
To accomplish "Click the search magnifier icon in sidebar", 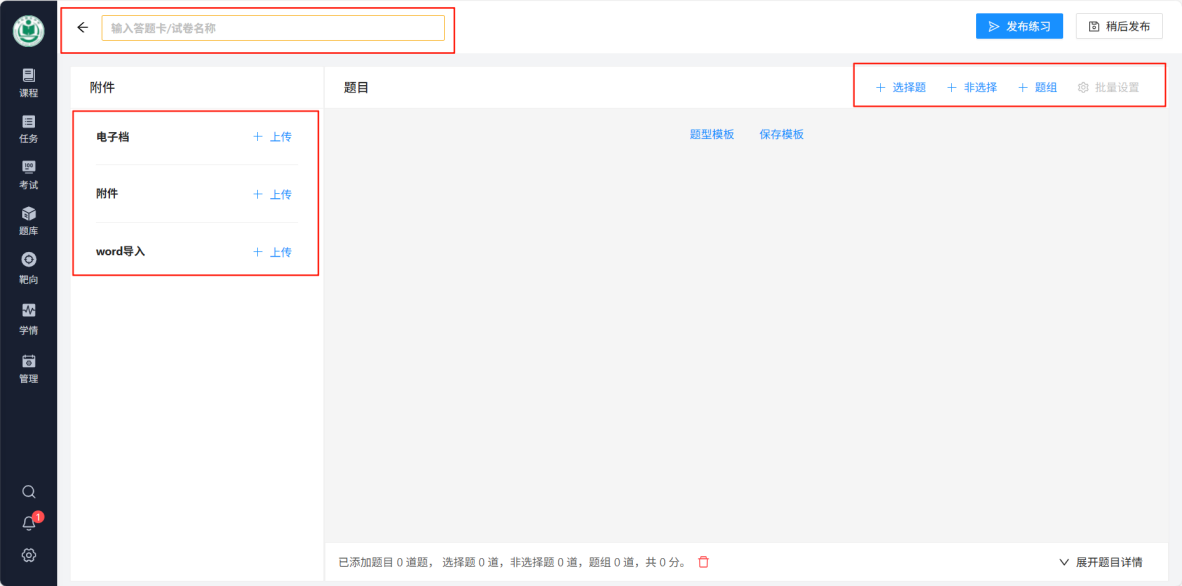I will coord(29,492).
